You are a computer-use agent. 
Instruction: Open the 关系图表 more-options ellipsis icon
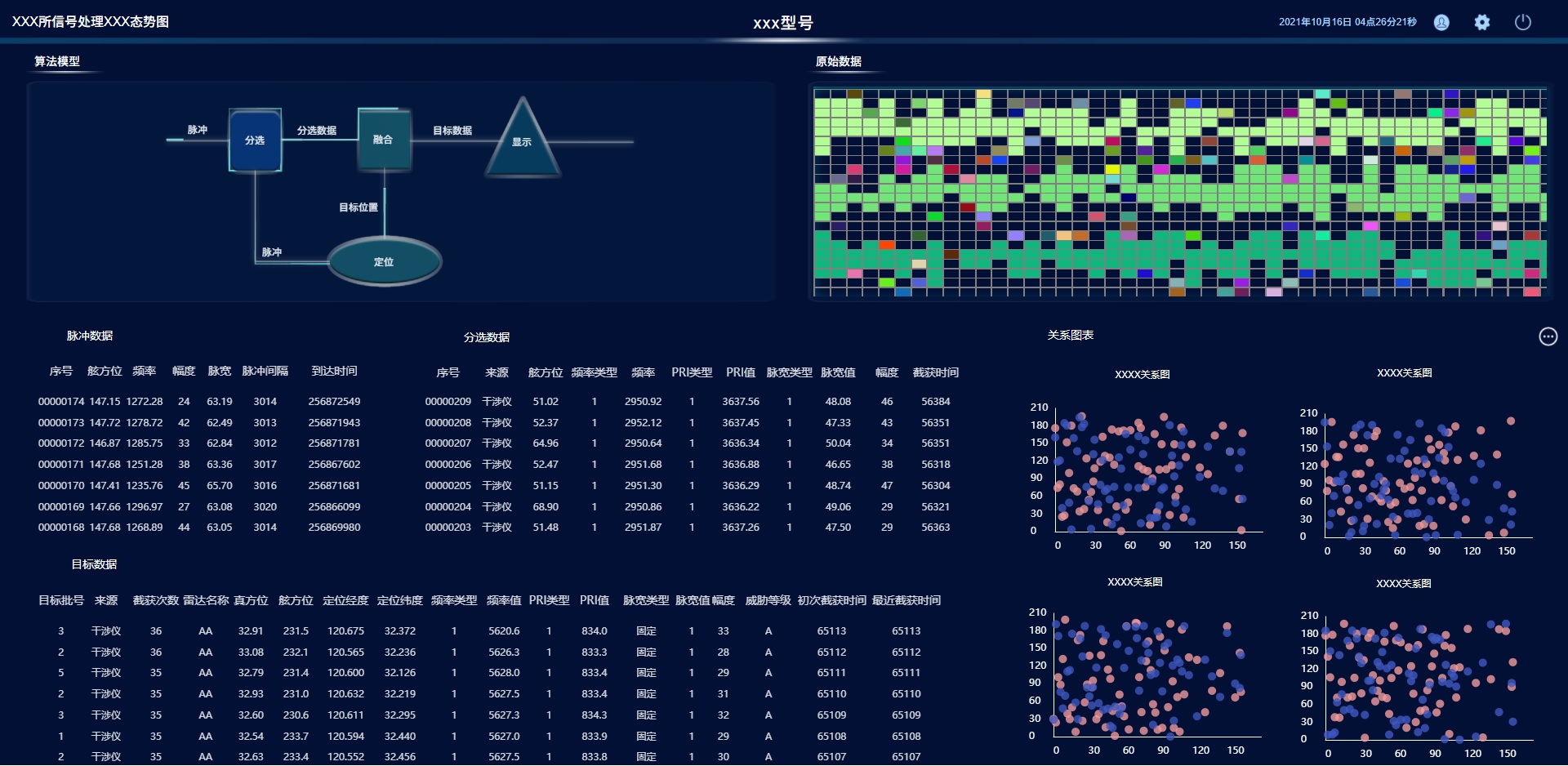click(x=1548, y=336)
